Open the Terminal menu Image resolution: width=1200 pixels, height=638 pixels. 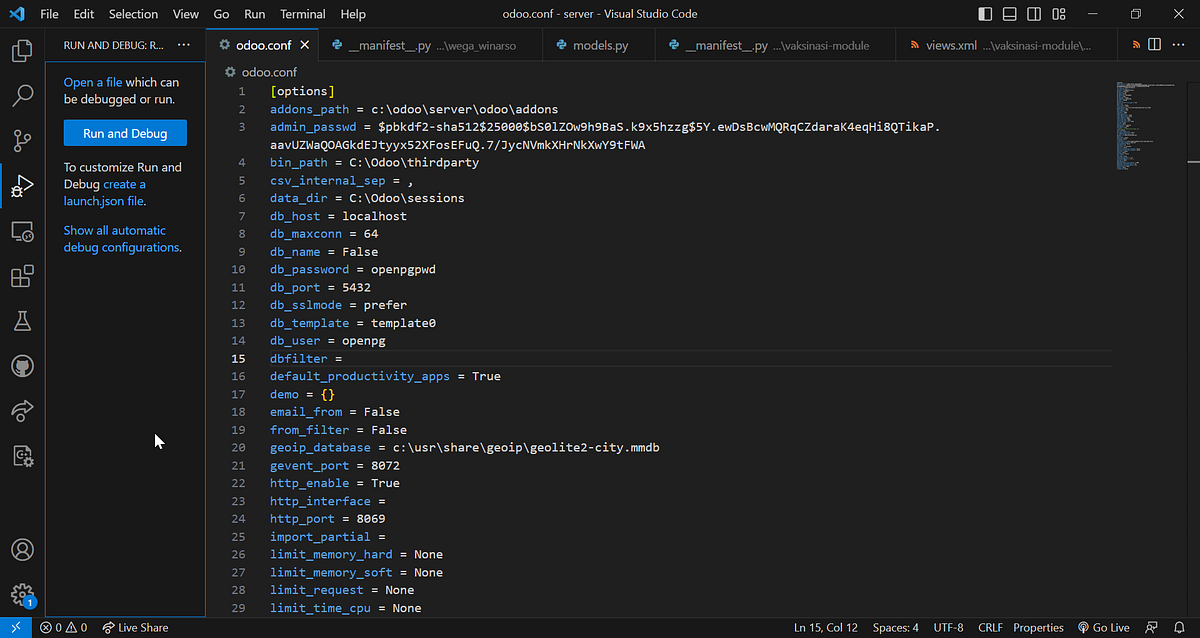click(302, 14)
